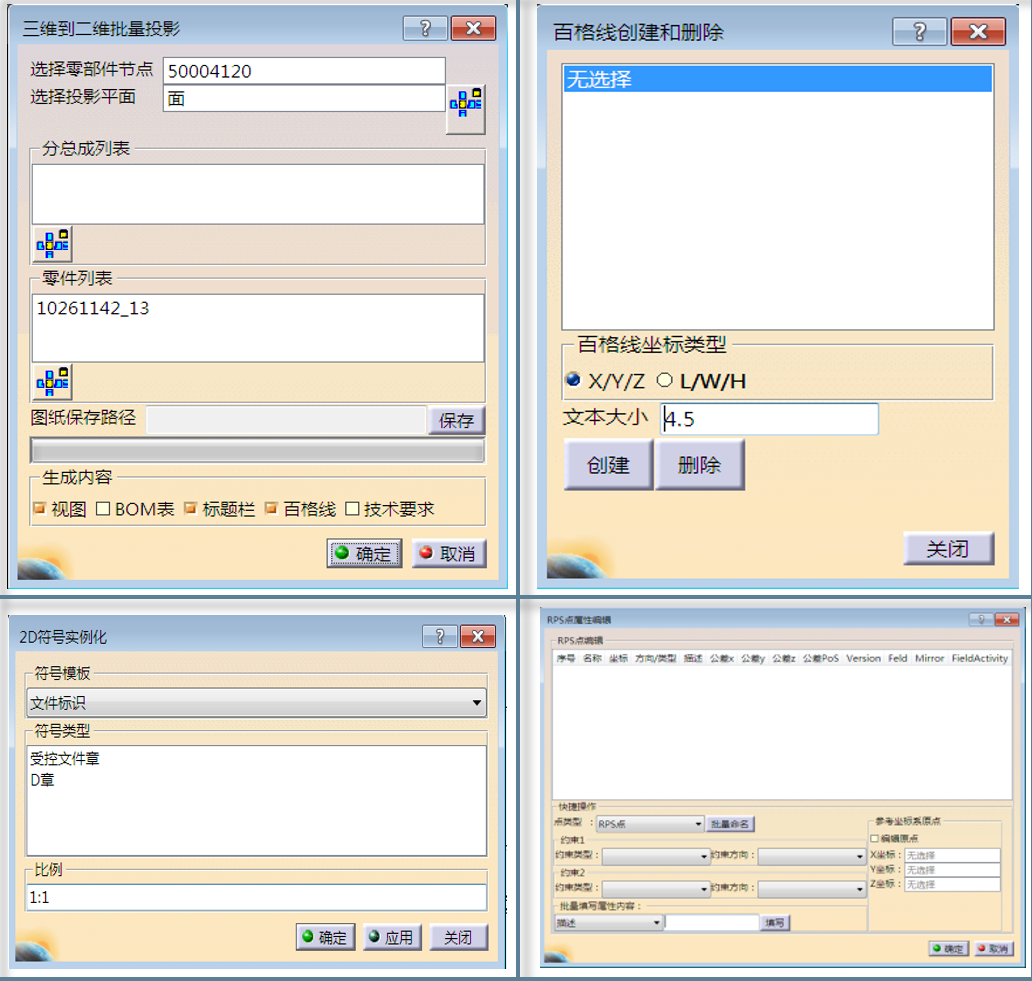Click the selection icon beside 选择投影平面 field

465,102
